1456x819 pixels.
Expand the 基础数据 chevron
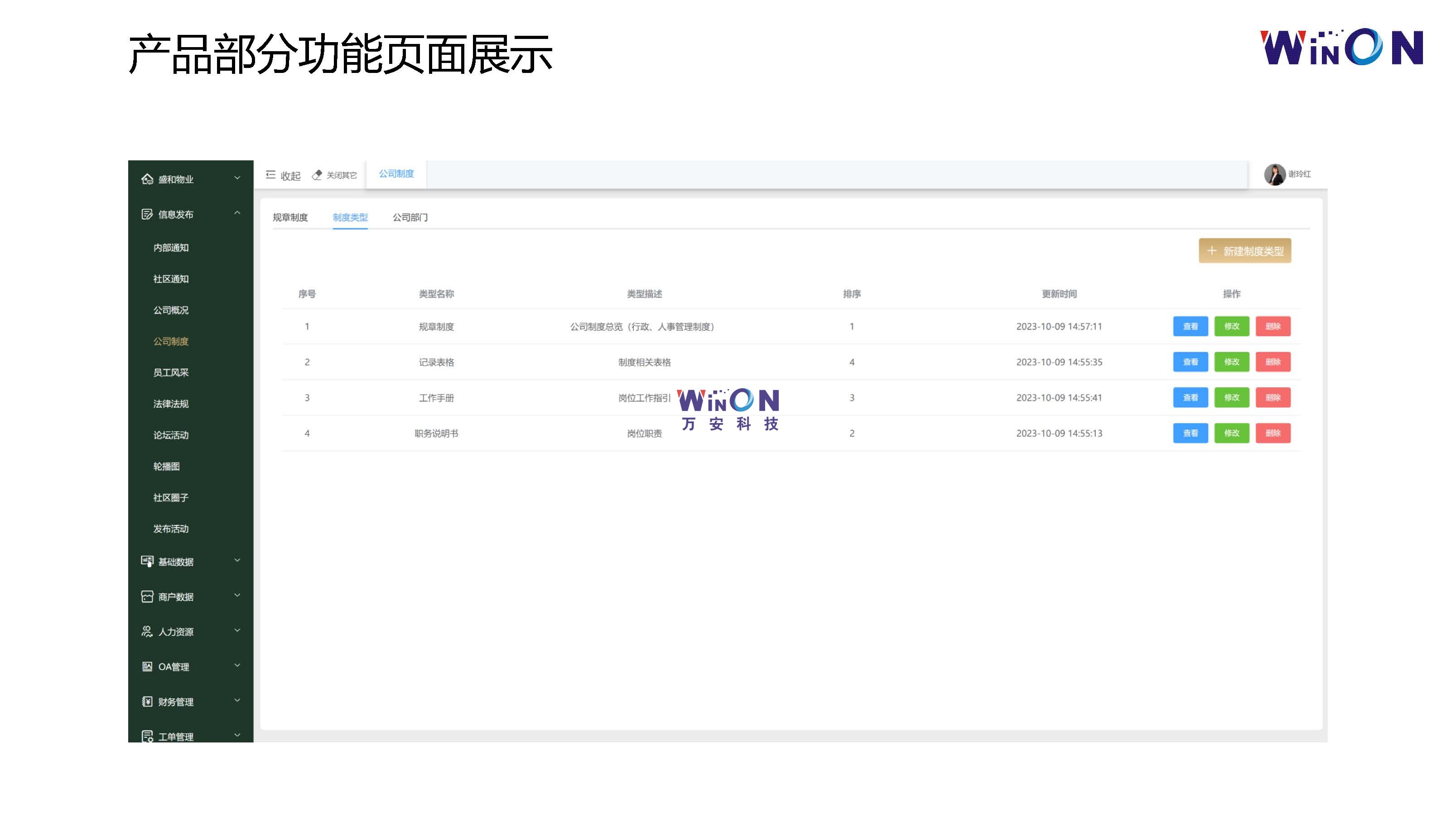(237, 560)
